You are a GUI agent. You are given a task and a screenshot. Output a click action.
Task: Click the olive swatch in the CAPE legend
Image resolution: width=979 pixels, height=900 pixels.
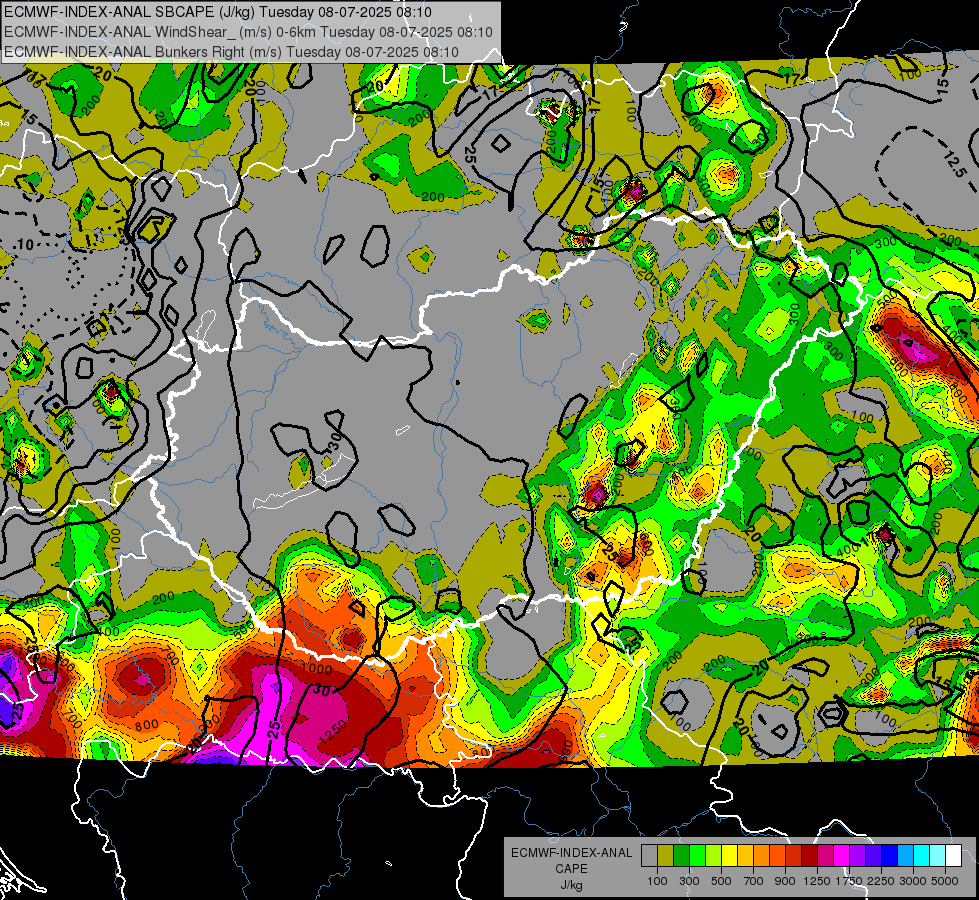[666, 855]
